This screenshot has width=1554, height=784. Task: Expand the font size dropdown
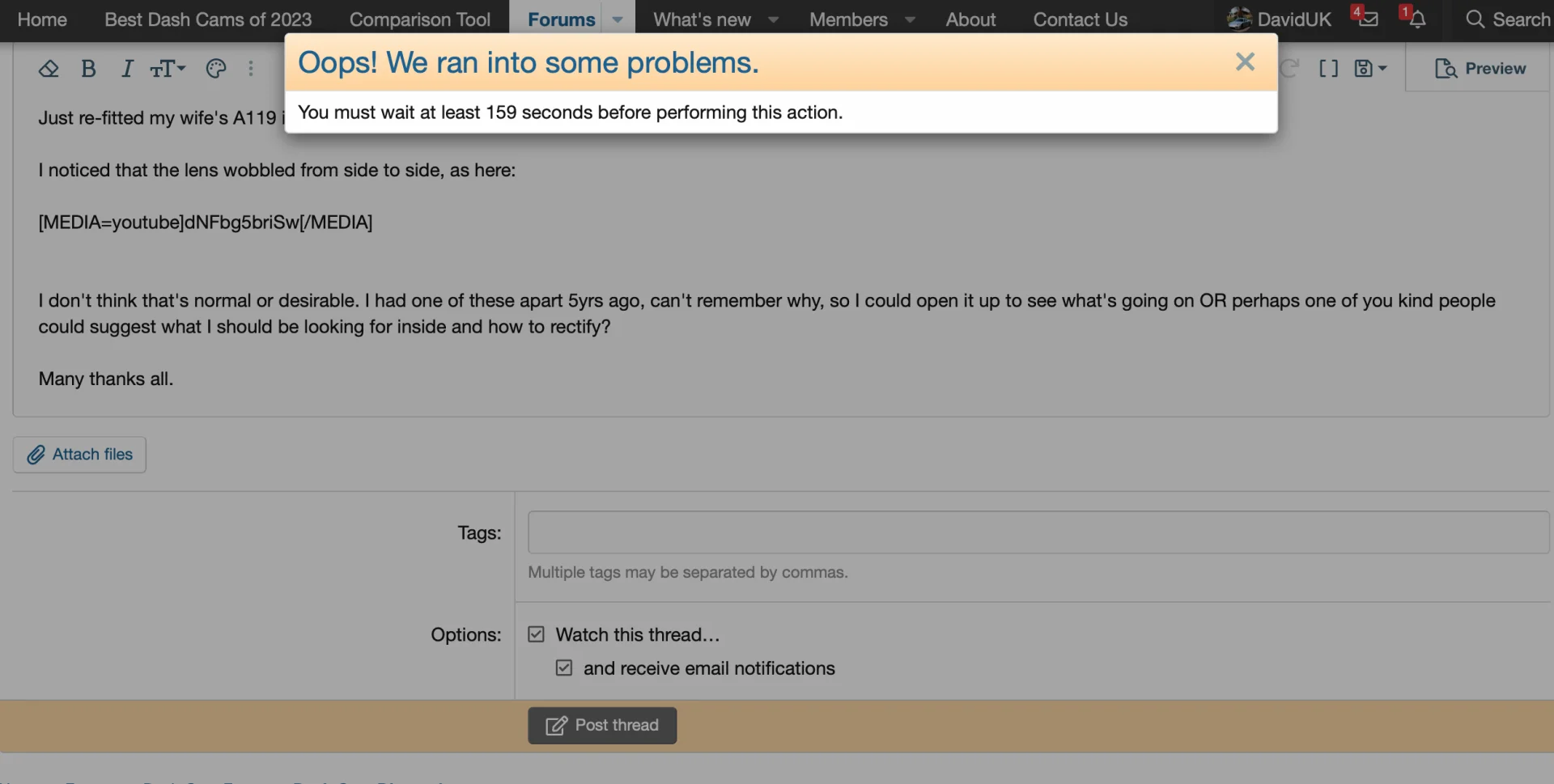point(168,69)
